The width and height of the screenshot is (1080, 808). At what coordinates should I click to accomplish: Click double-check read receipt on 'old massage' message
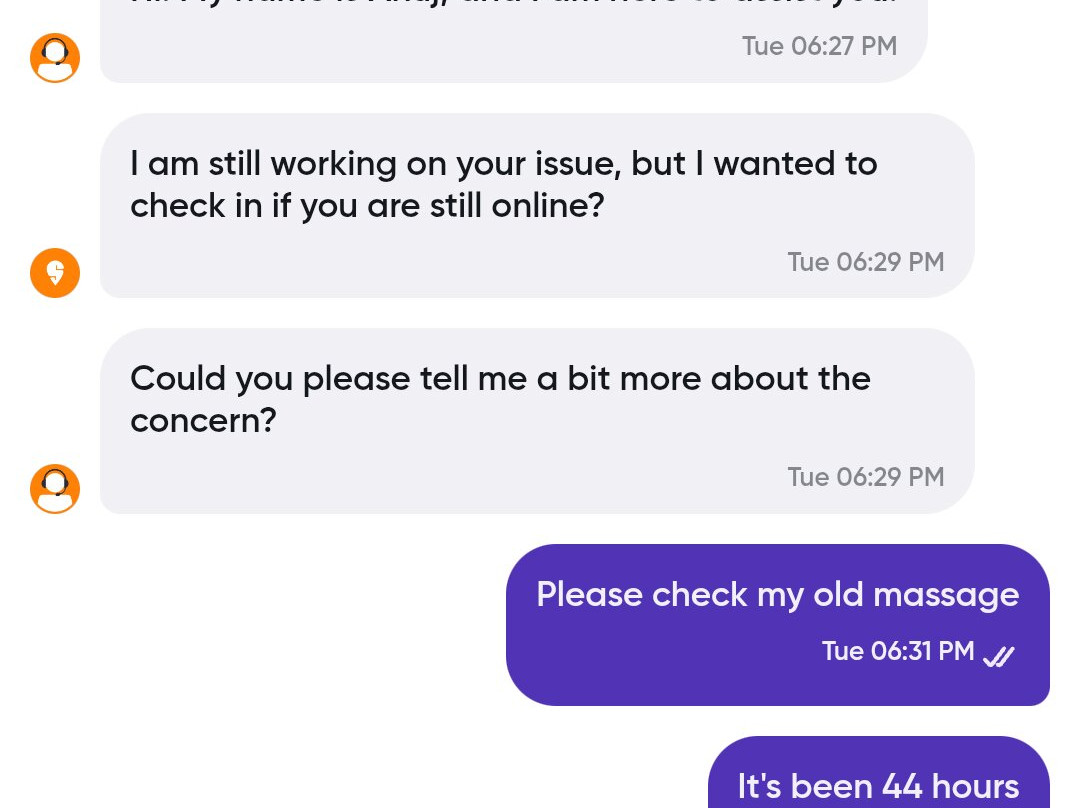point(998,656)
